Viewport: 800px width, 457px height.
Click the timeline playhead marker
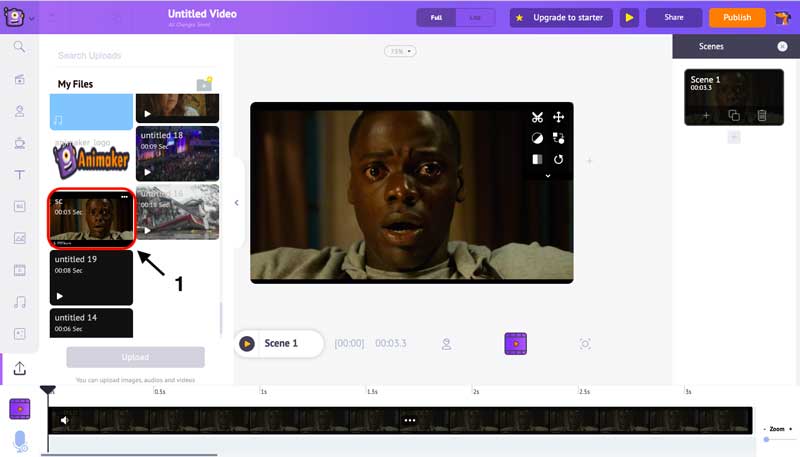click(x=48, y=390)
